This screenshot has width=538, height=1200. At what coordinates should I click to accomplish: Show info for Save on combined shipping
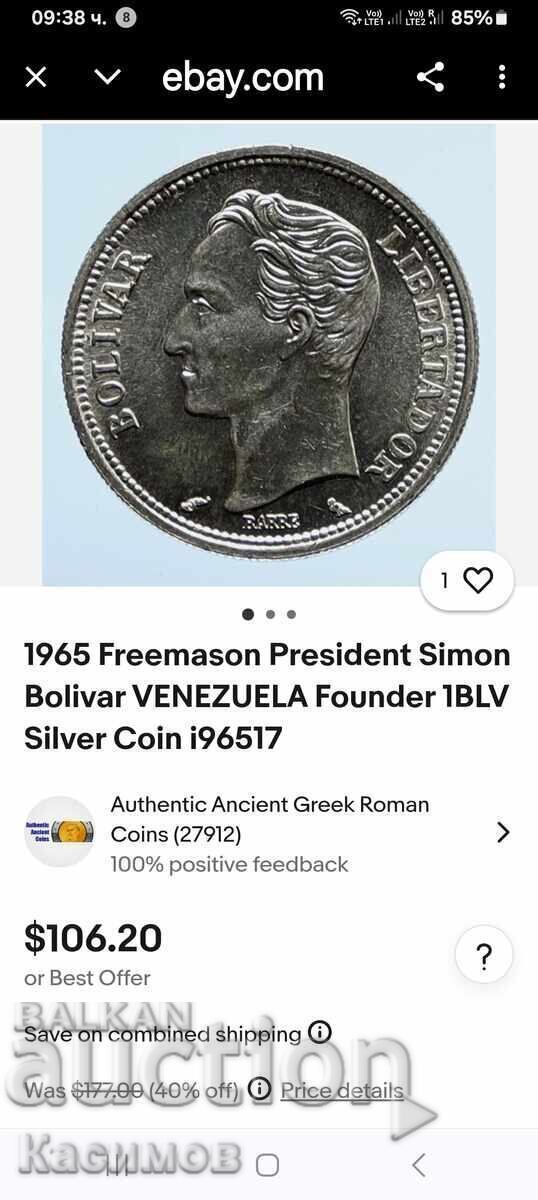click(x=320, y=1033)
